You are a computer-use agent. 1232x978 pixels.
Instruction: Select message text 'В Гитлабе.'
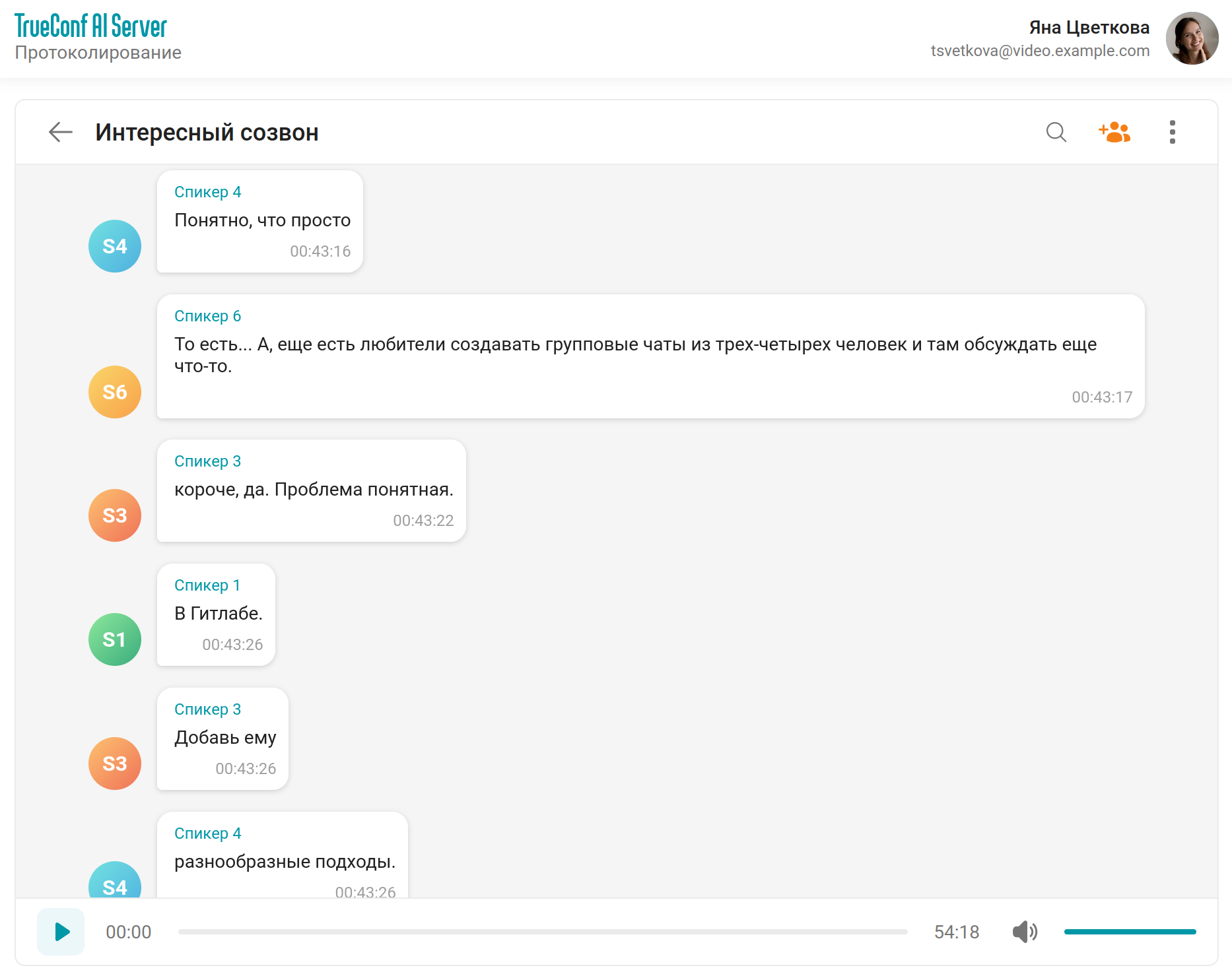tap(219, 614)
